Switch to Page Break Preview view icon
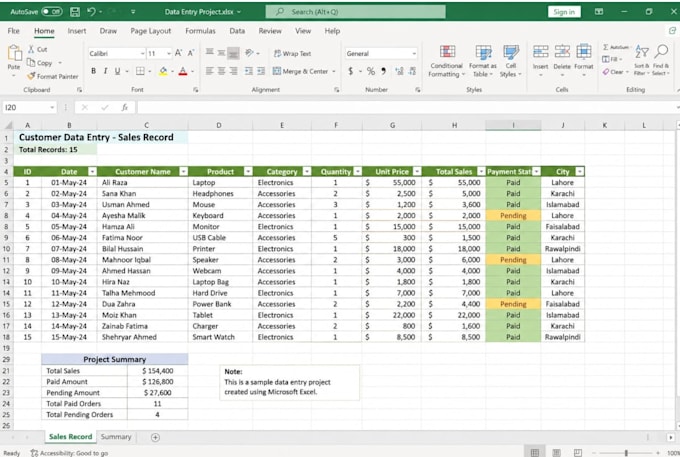The width and height of the screenshot is (680, 457). (578, 453)
